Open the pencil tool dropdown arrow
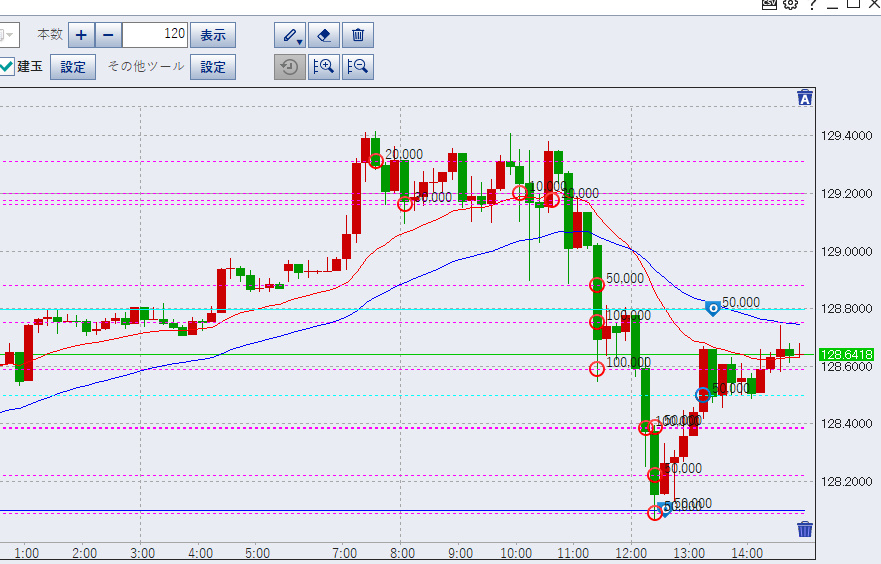The image size is (881, 564). click(300, 40)
